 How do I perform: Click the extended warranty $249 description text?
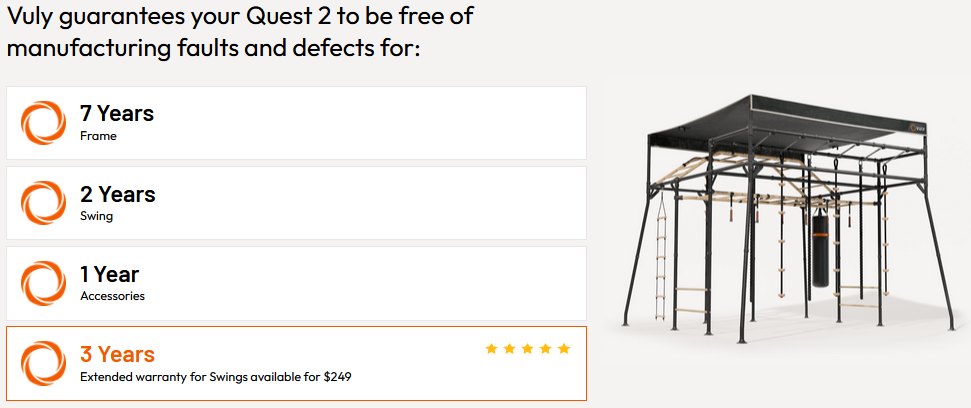point(215,378)
